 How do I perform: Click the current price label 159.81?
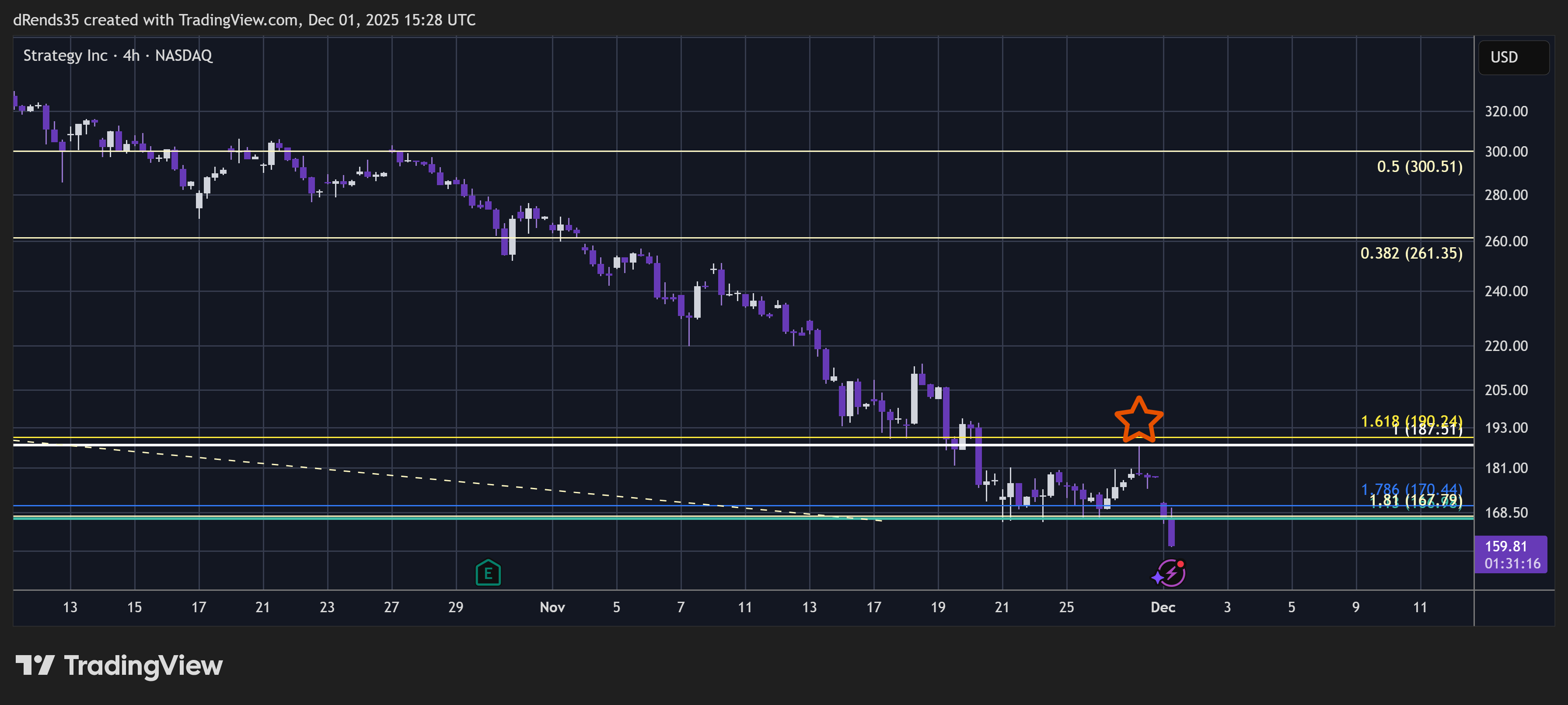point(1510,554)
